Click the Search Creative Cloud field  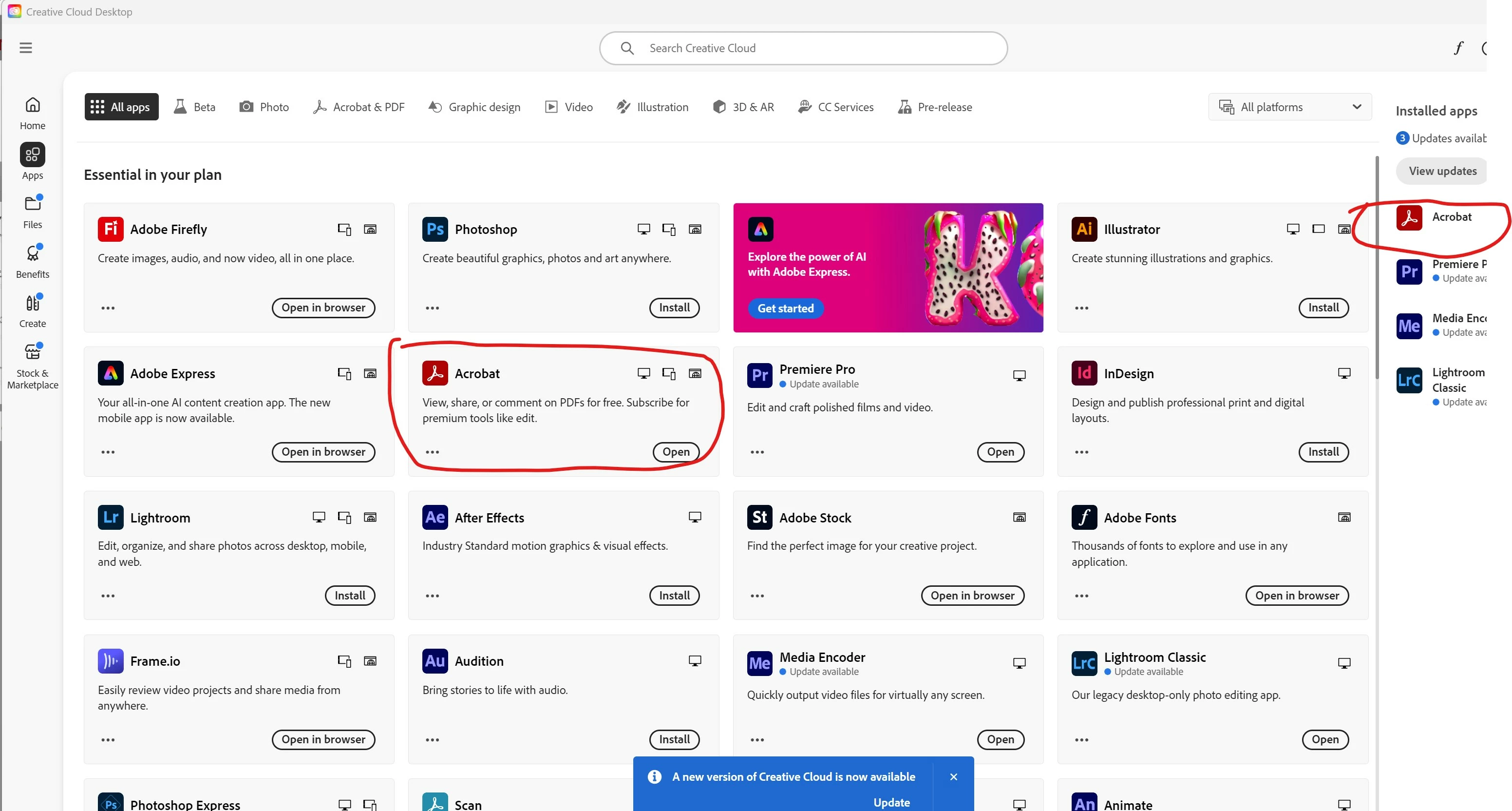pos(803,48)
